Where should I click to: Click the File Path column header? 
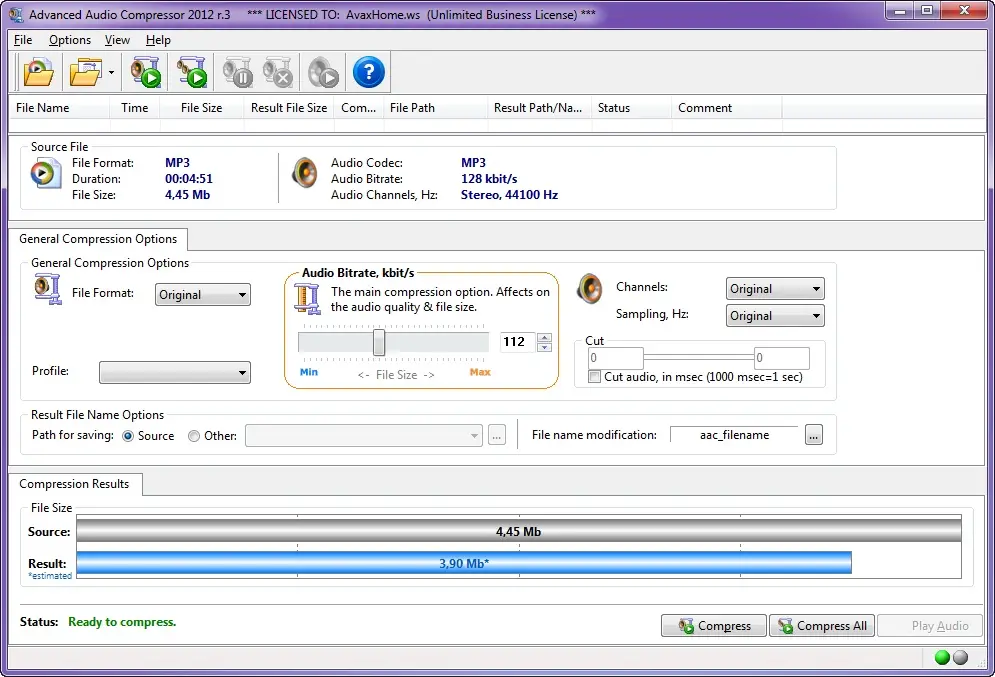(435, 108)
